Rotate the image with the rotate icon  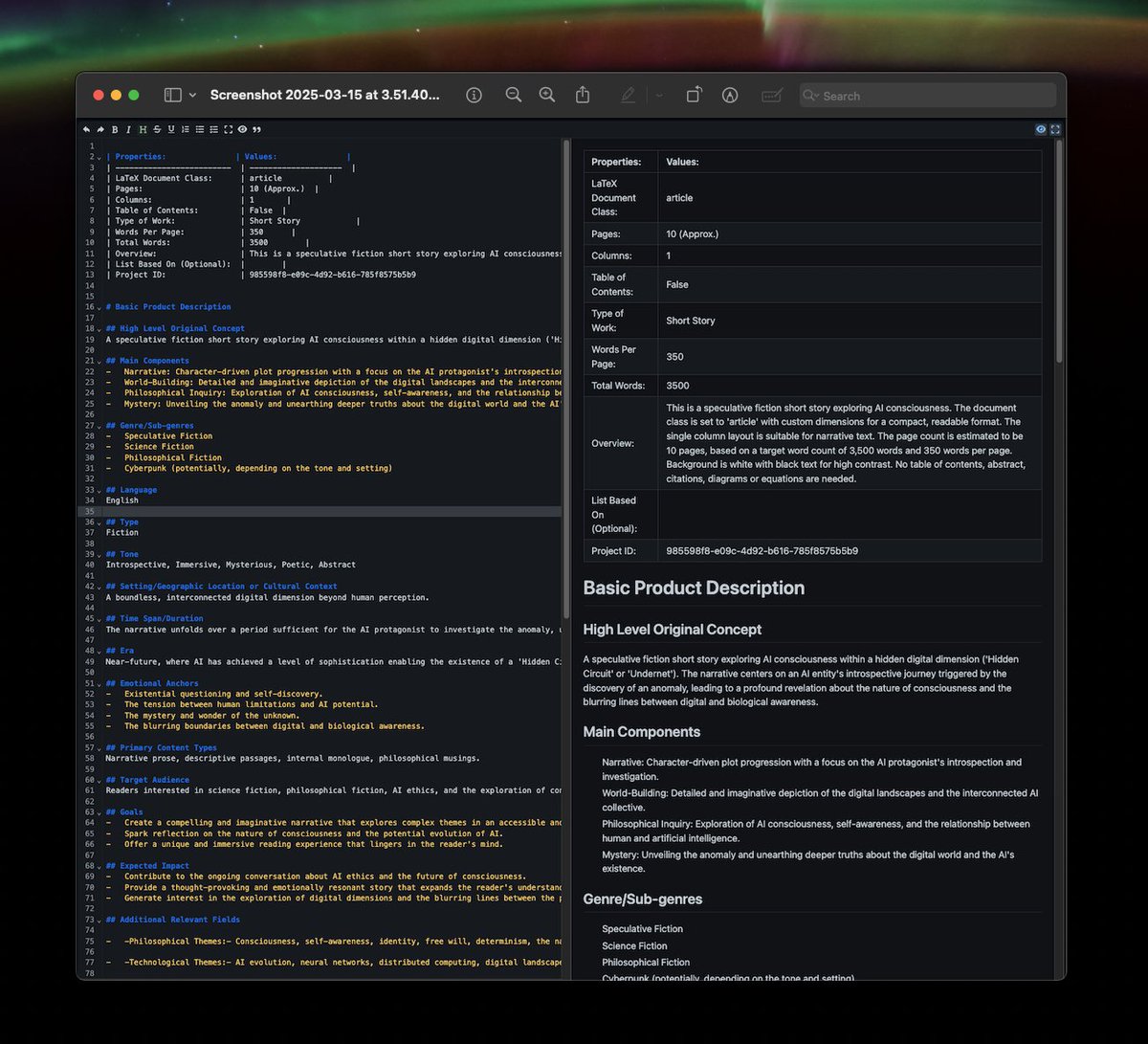click(695, 95)
